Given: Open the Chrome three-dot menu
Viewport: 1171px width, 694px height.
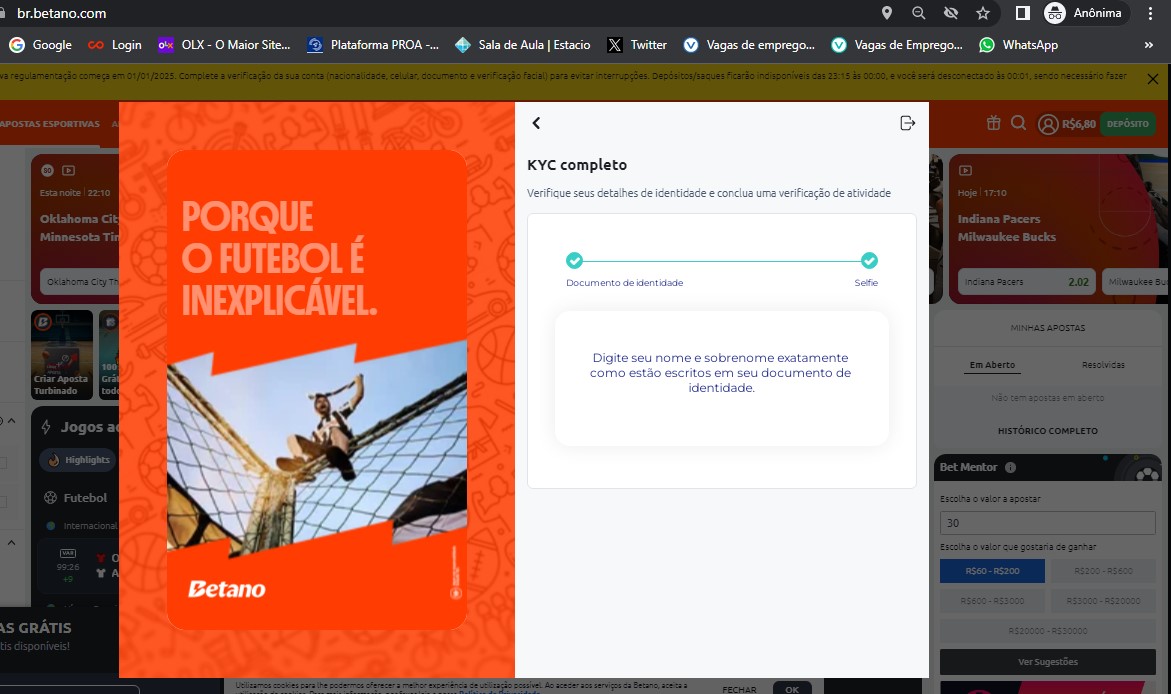Looking at the screenshot, I should [x=1150, y=13].
